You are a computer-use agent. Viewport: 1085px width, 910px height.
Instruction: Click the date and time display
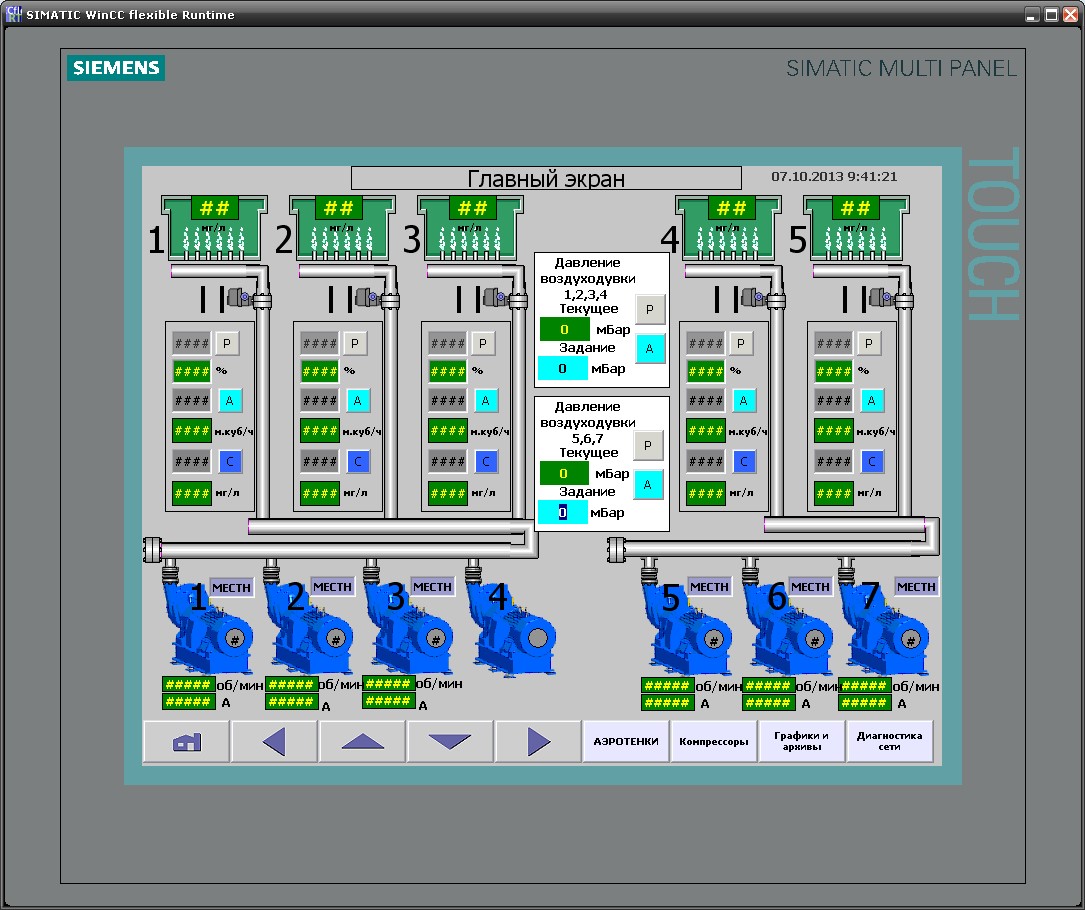tap(834, 176)
